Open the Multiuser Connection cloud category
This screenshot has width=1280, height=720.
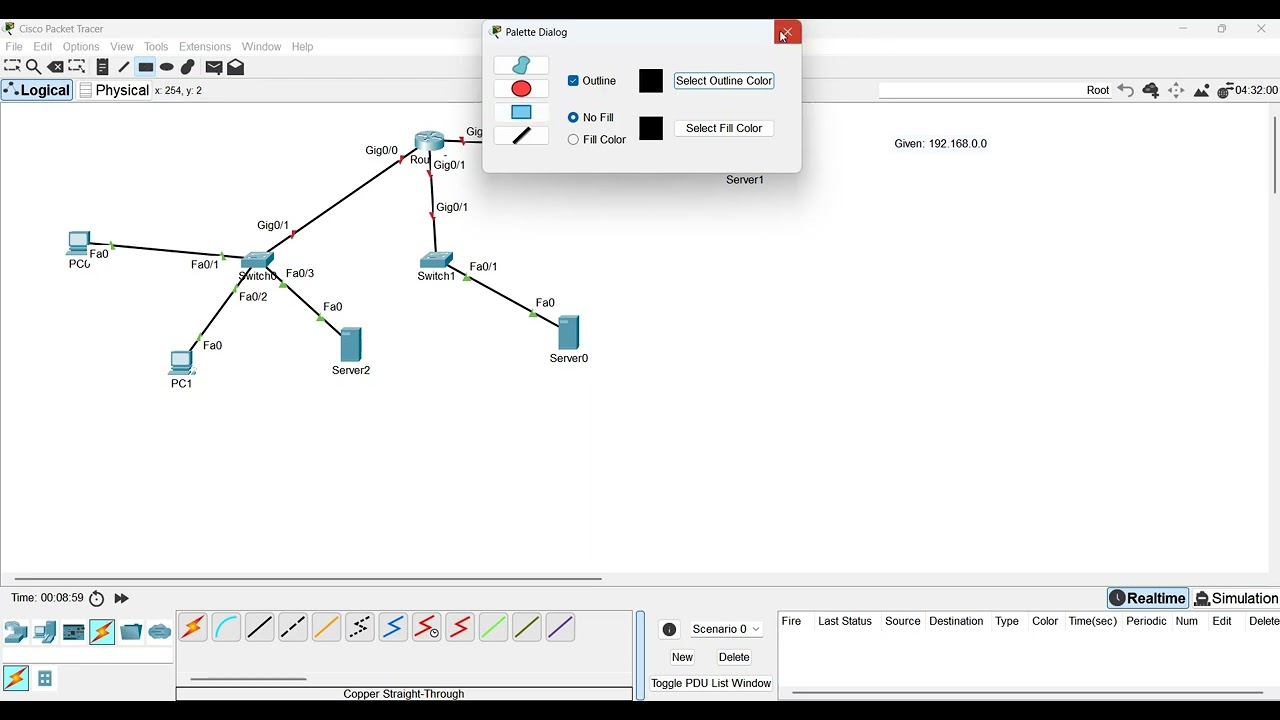pos(160,632)
